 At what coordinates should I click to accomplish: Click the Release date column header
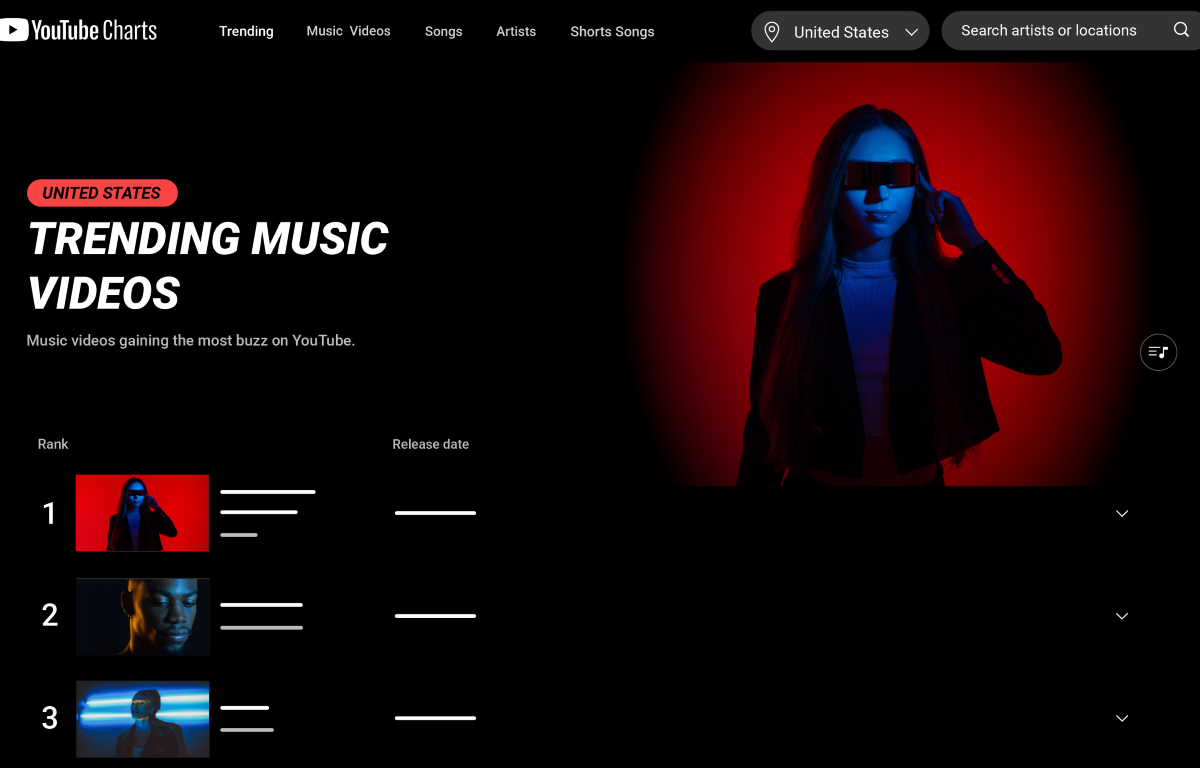(430, 444)
